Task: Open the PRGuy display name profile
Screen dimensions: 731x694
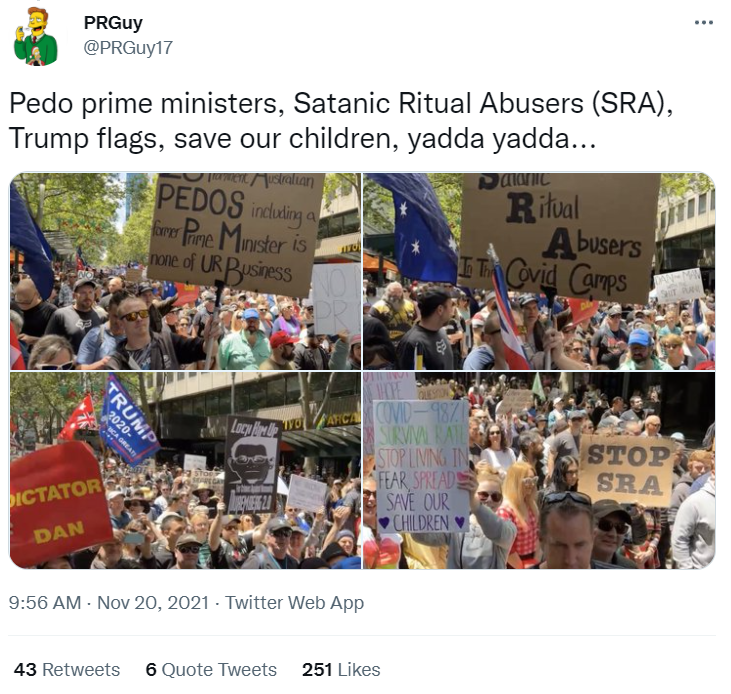Action: point(113,22)
